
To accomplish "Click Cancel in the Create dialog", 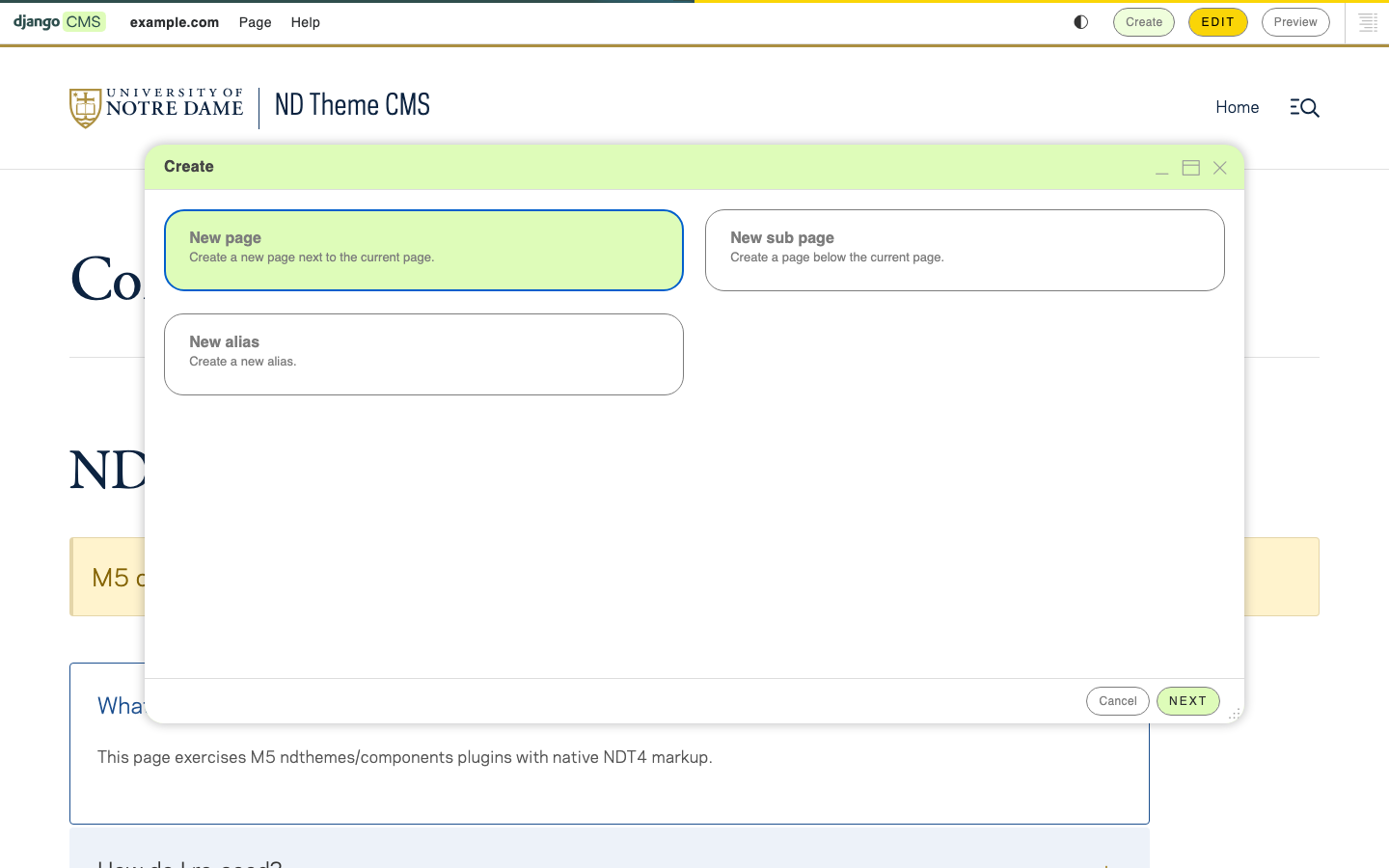I will tap(1118, 701).
